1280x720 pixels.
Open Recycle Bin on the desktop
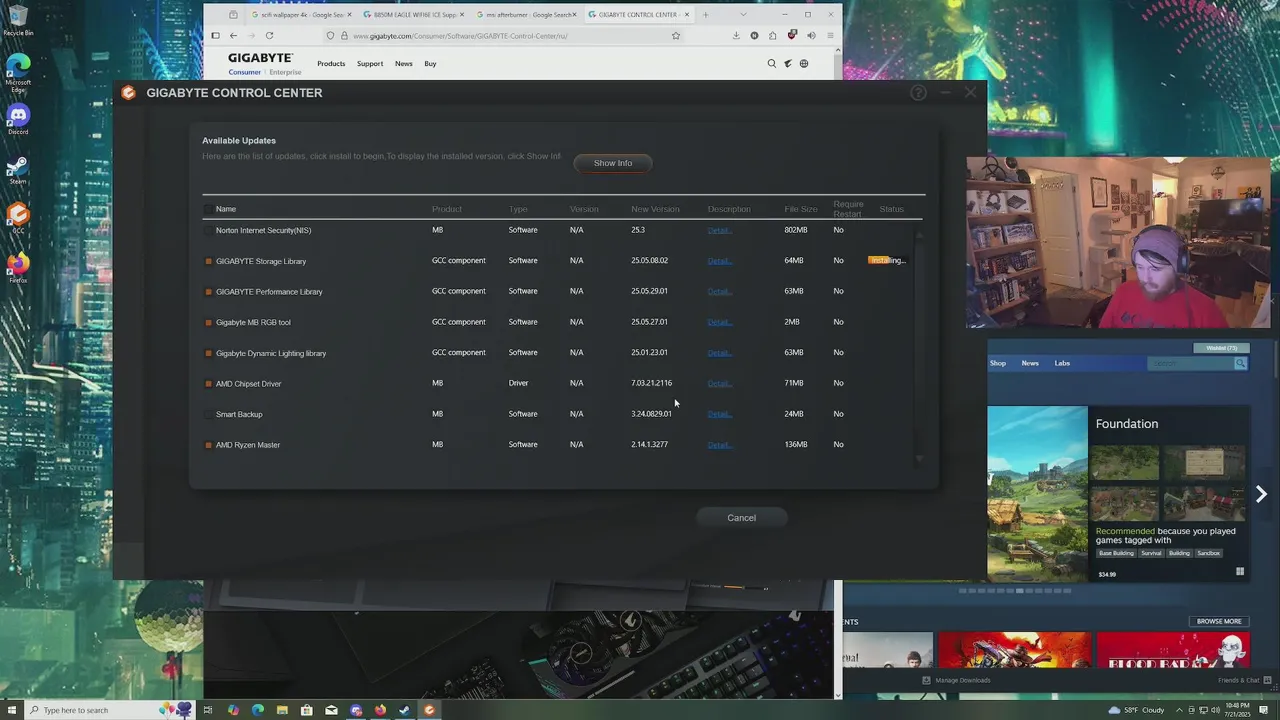point(18,20)
